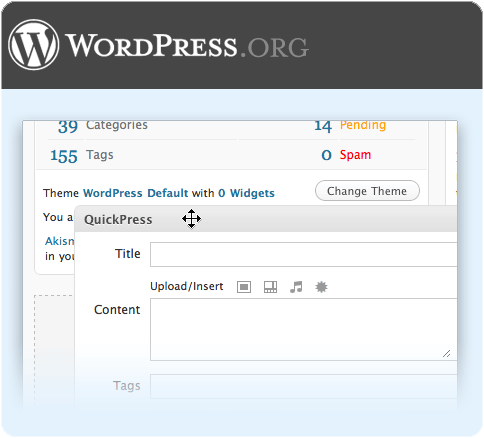Open the Categories link

click(x=117, y=125)
